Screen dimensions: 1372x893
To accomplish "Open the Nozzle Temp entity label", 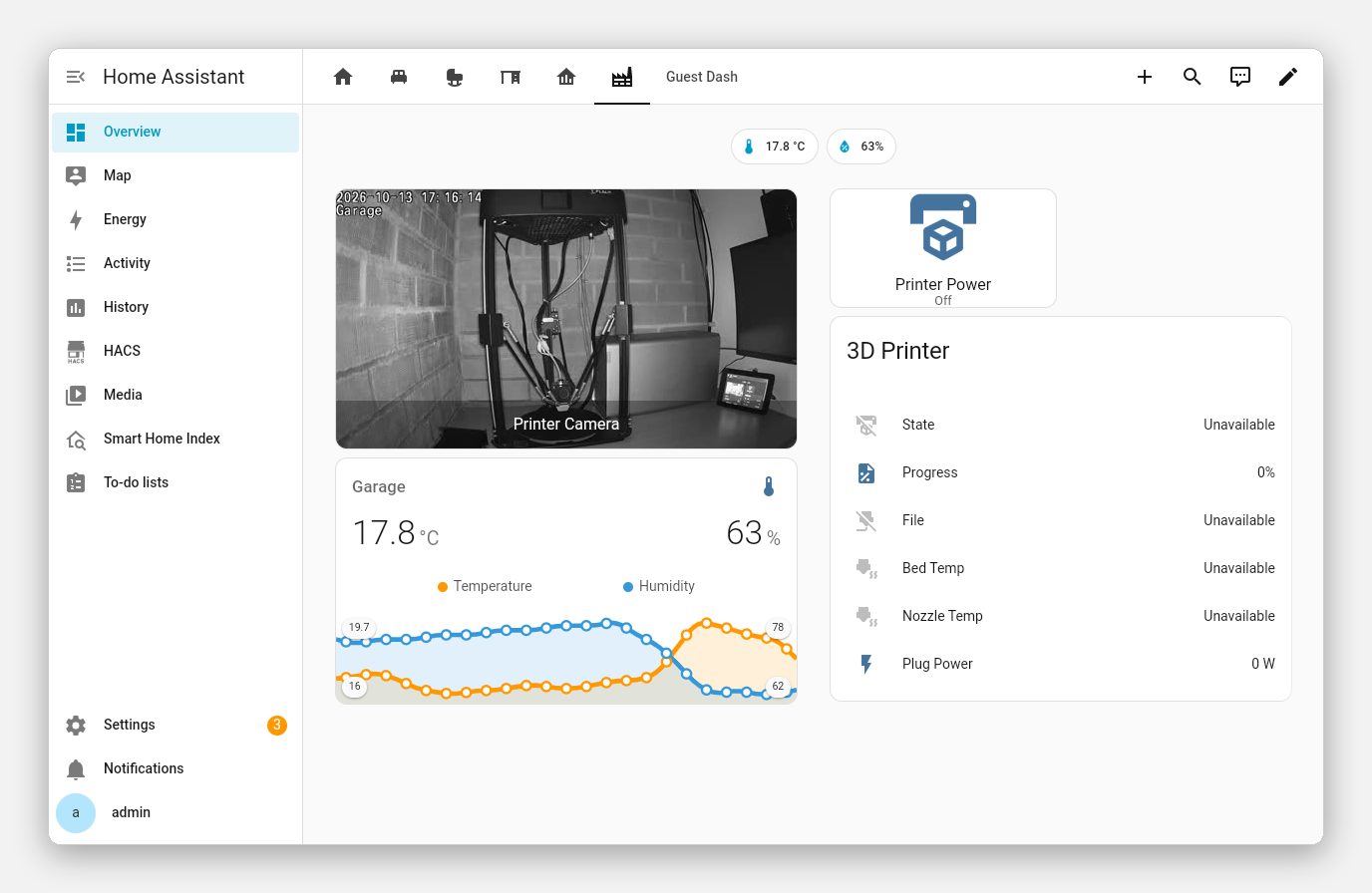I will [942, 616].
